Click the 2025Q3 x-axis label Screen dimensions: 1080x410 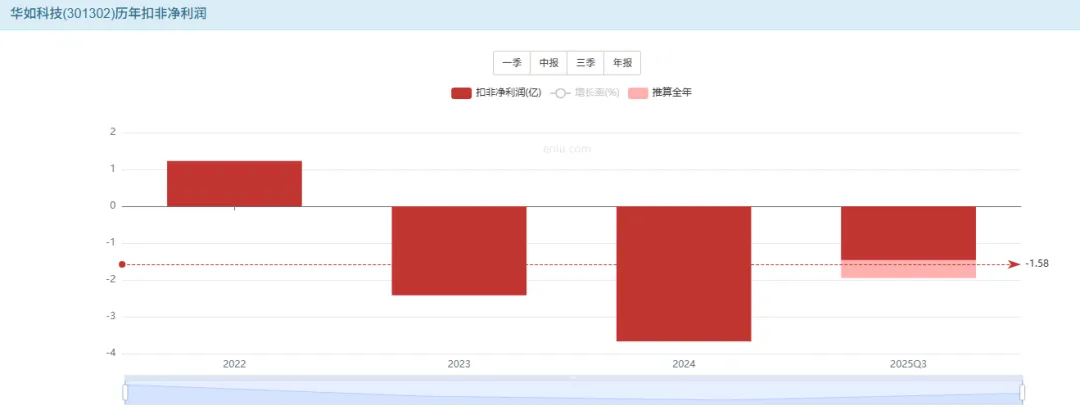(908, 364)
